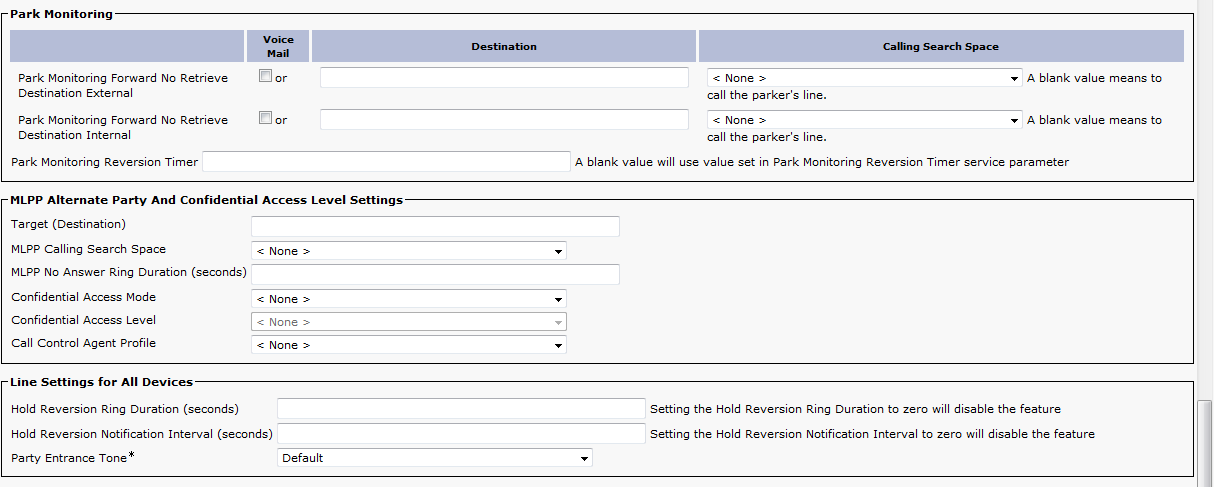Image resolution: width=1214 pixels, height=487 pixels.
Task: Click the Calling Search Space column header
Action: pyautogui.click(x=940, y=46)
